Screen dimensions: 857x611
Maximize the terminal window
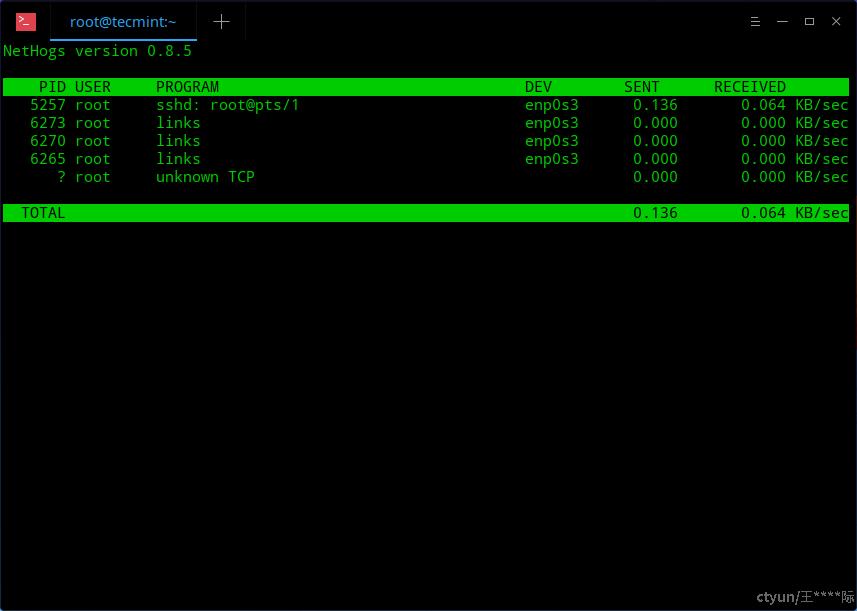[x=809, y=22]
